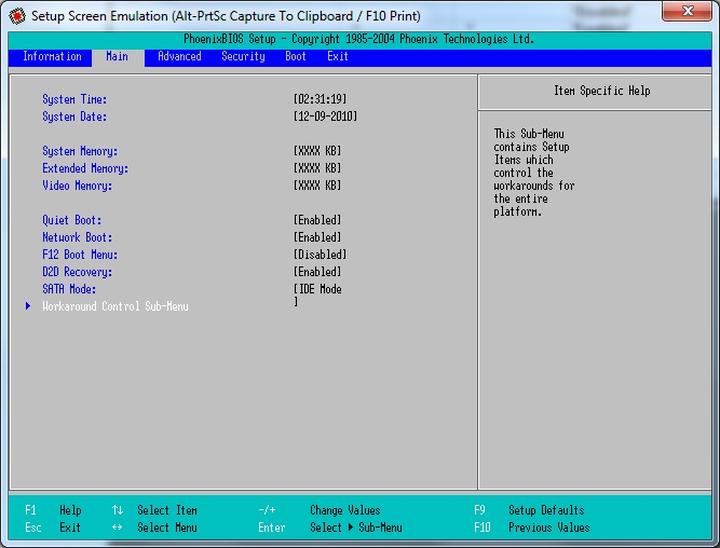Open the Information tab
Screen dimensions: 720x548
pos(52,57)
